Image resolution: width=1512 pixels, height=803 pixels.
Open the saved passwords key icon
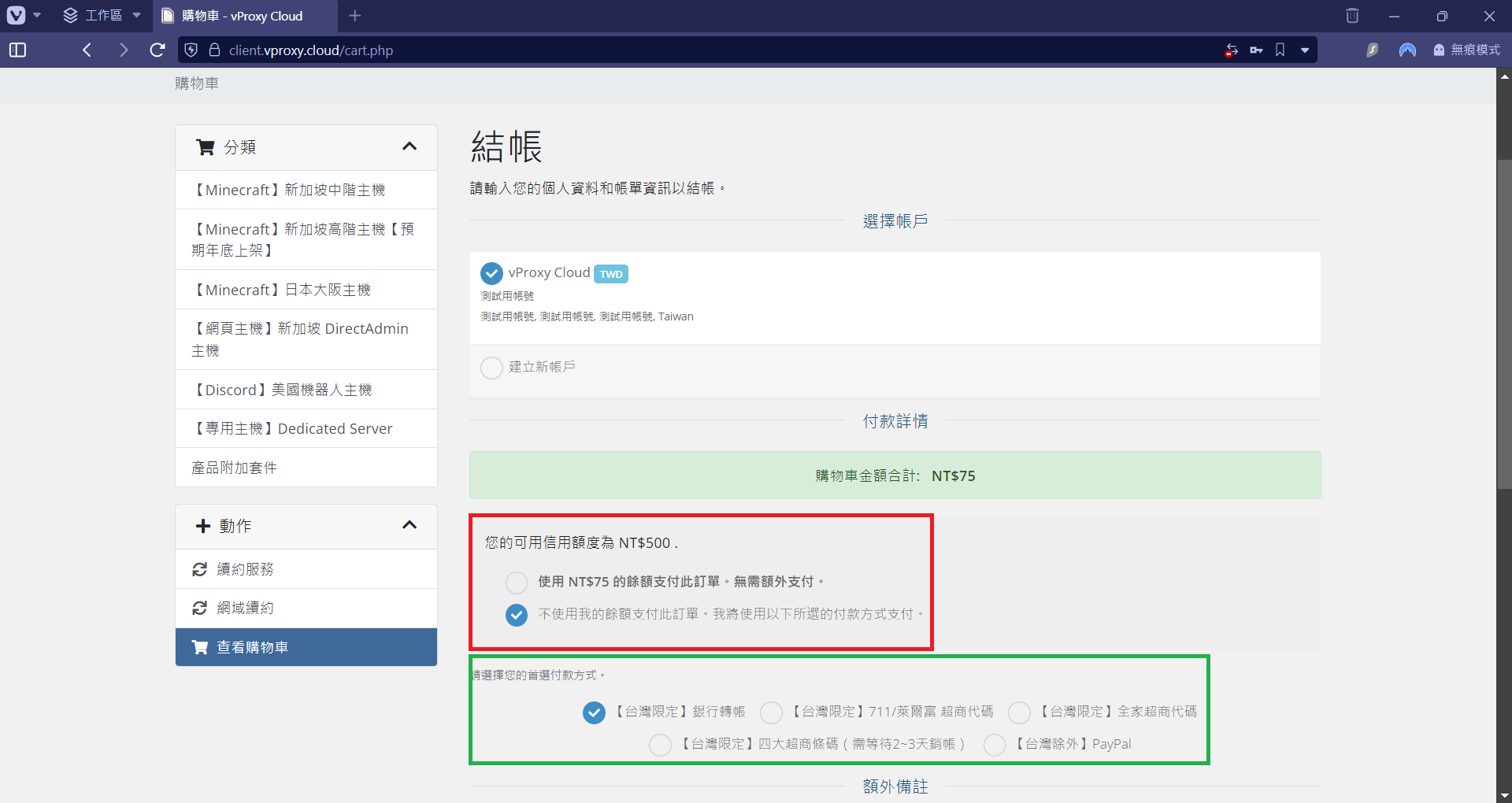tap(1256, 50)
